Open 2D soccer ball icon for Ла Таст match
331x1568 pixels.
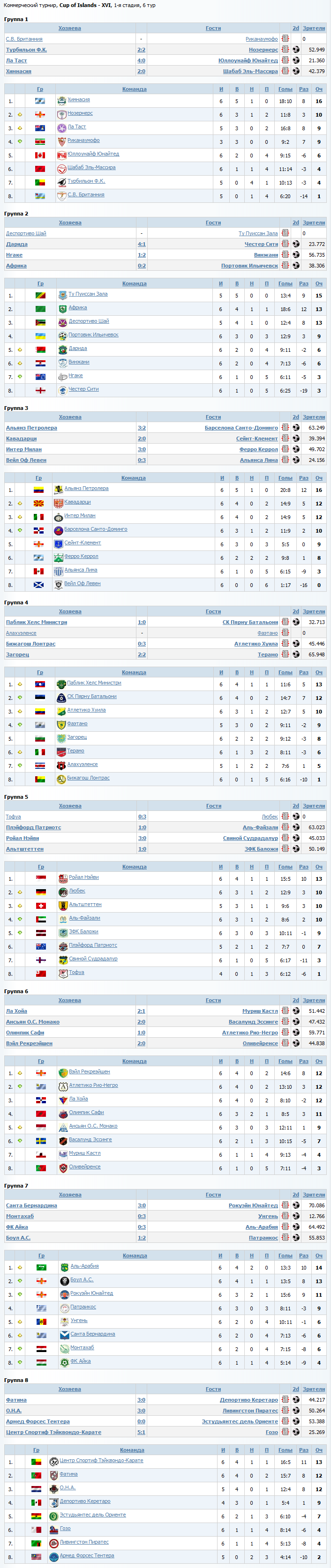point(296,61)
